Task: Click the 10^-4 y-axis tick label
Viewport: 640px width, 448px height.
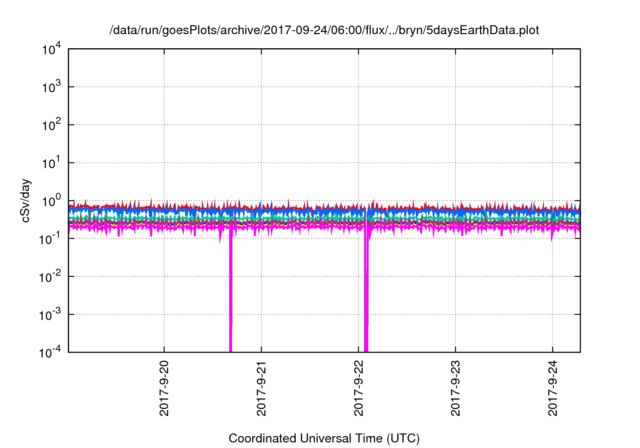Action: point(51,352)
